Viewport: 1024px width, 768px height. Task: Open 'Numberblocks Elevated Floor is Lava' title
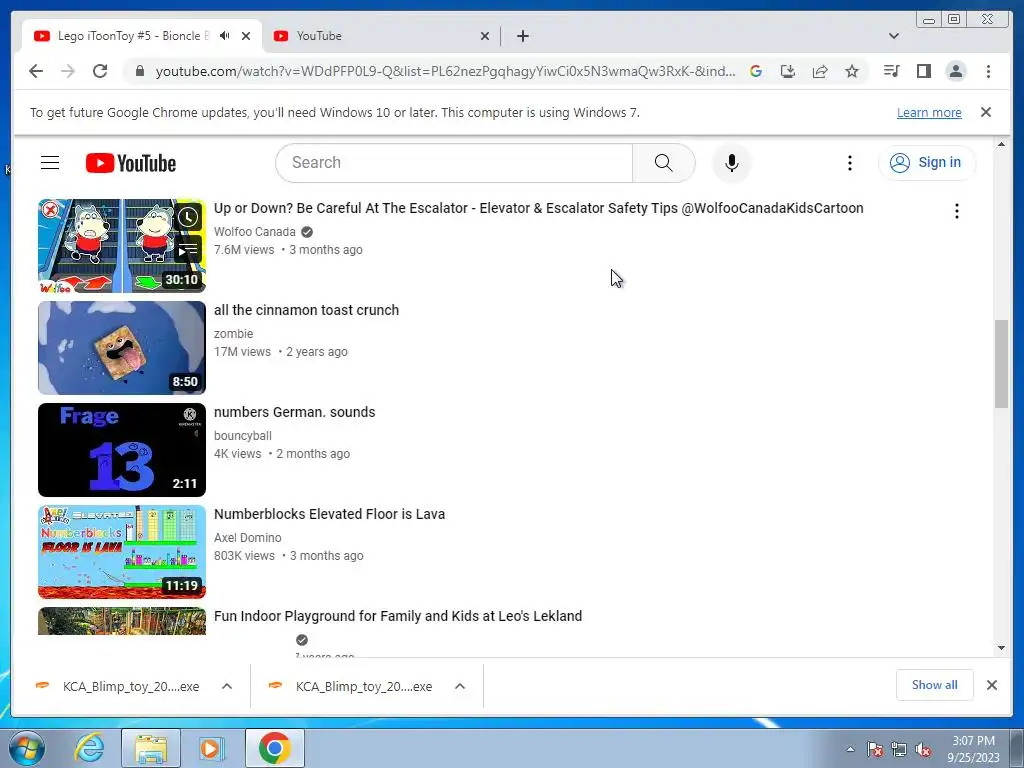point(329,514)
